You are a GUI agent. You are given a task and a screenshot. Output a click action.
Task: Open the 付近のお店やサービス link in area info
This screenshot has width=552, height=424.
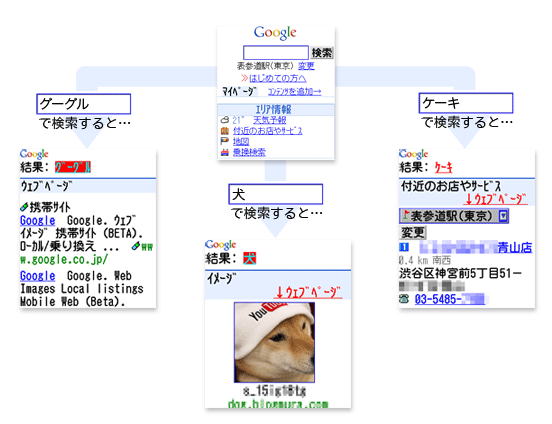[268, 131]
